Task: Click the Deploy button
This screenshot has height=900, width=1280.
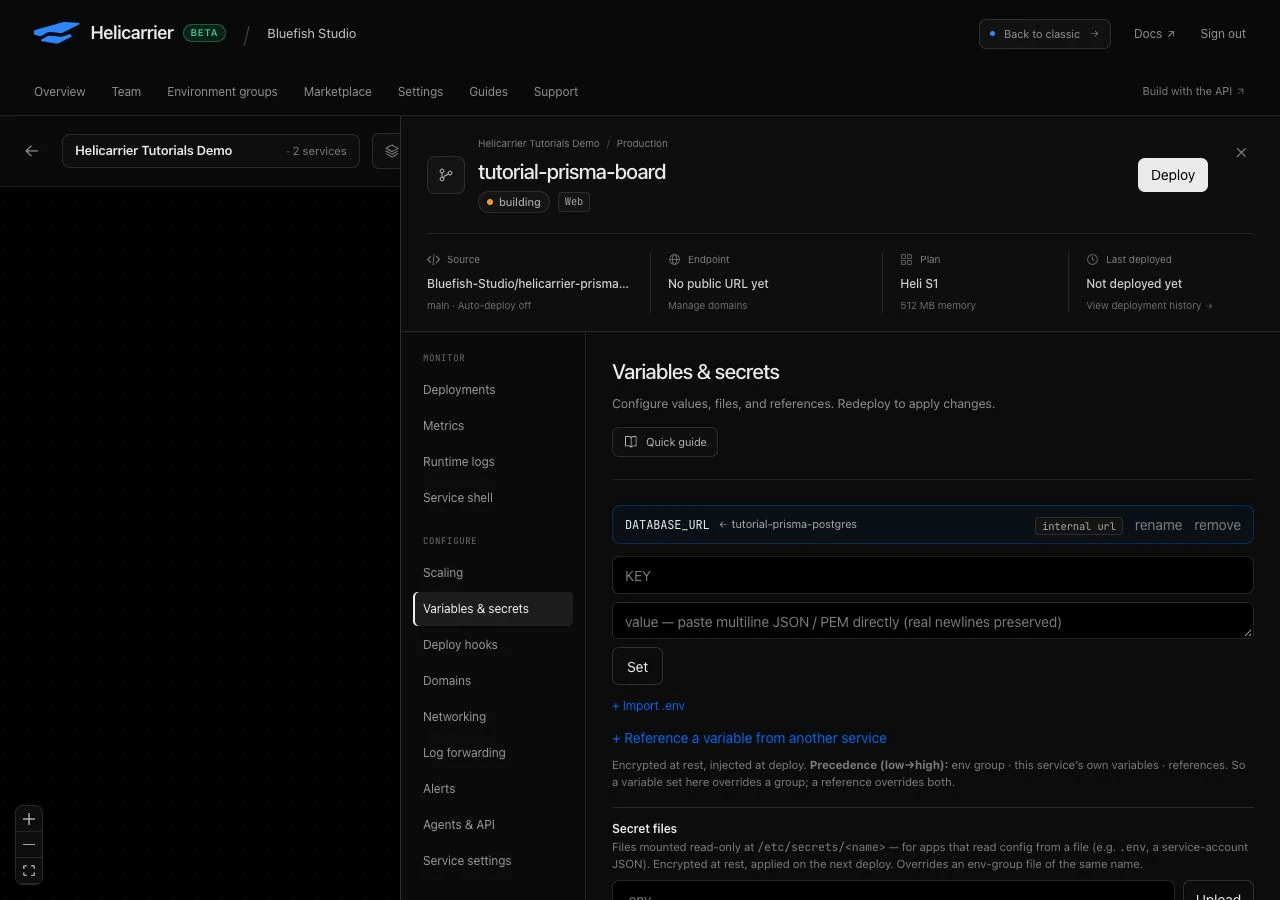Action: pos(1173,175)
